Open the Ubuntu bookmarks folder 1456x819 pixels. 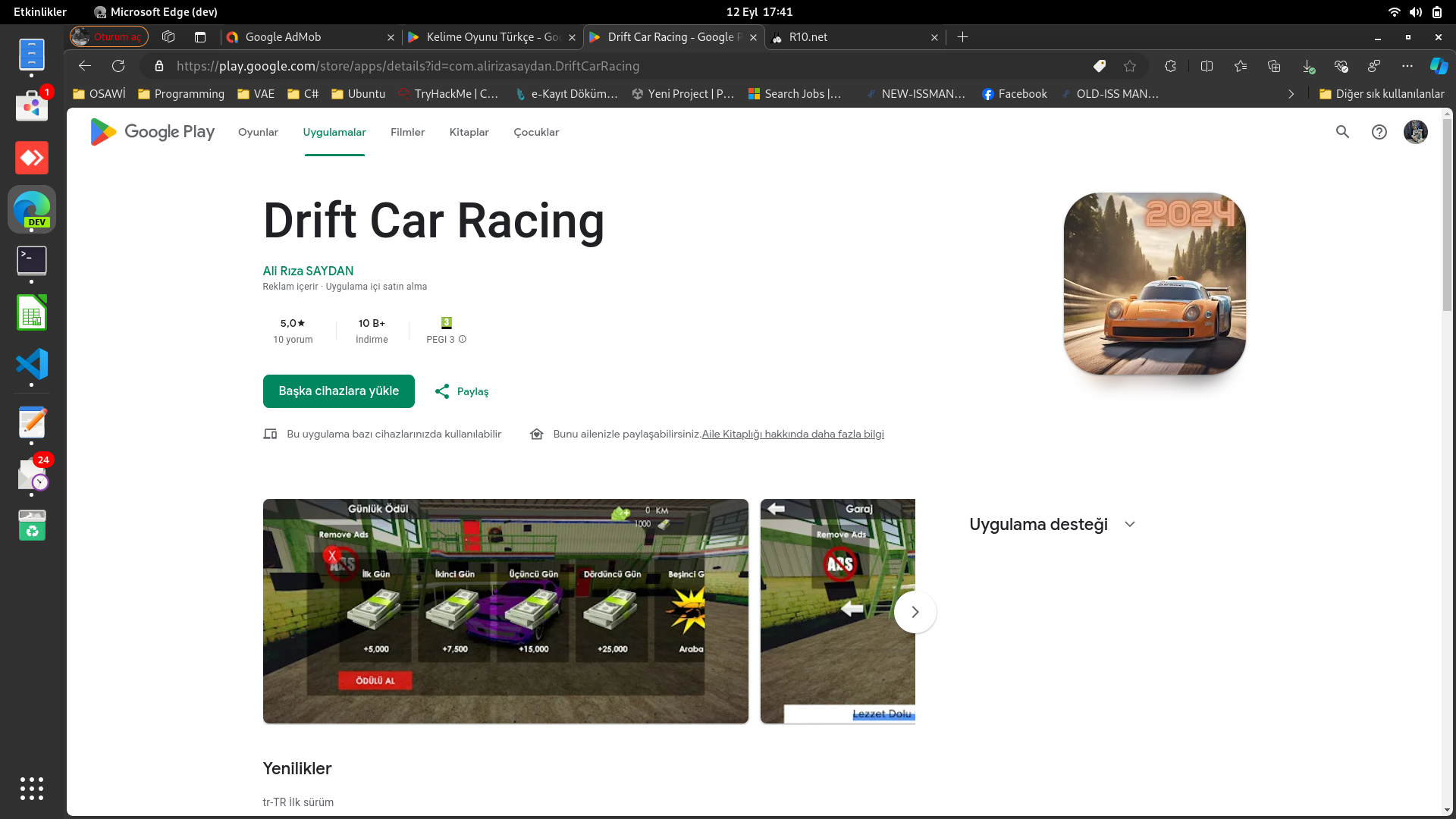pos(358,94)
